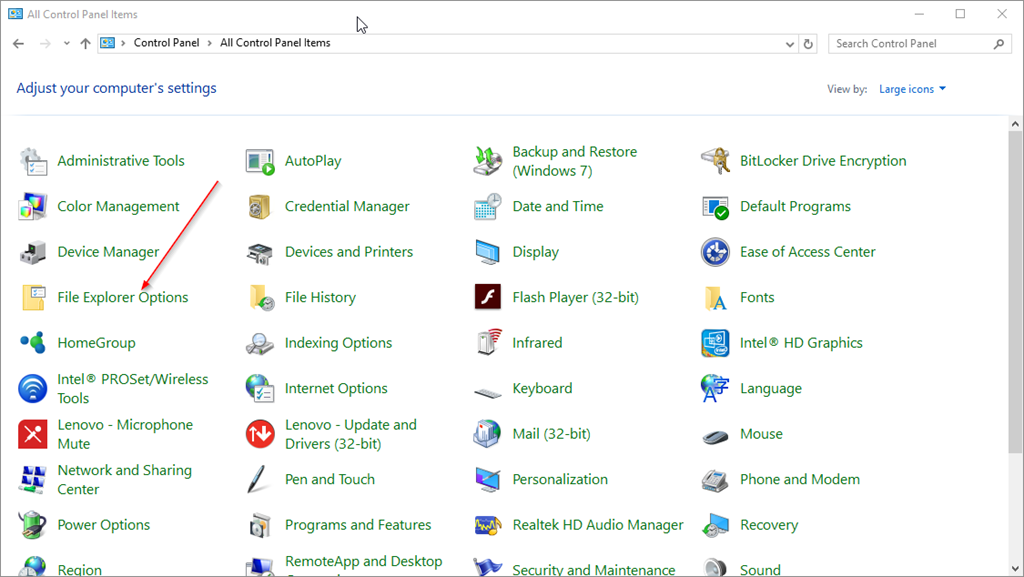Open the HomeGroup icon

click(33, 343)
